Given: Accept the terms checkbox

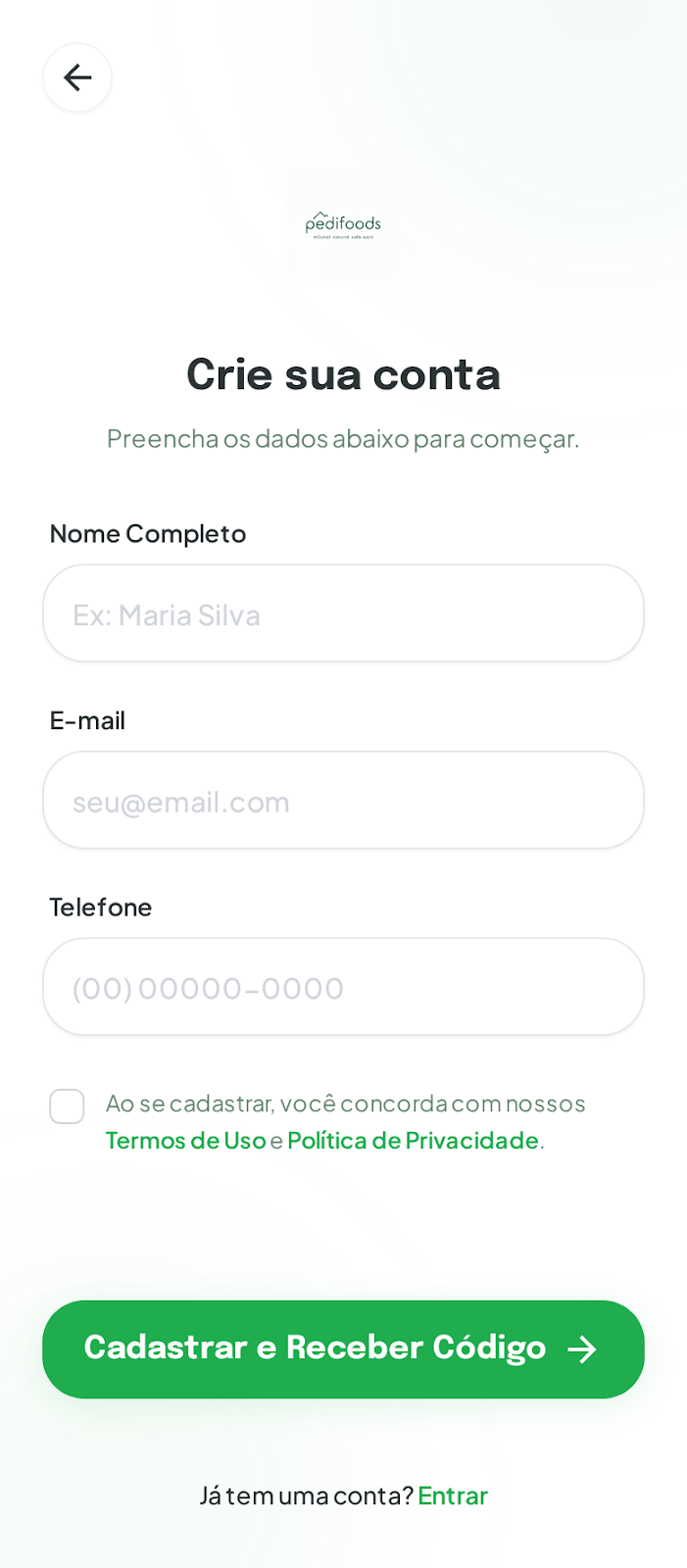Looking at the screenshot, I should 67,1106.
